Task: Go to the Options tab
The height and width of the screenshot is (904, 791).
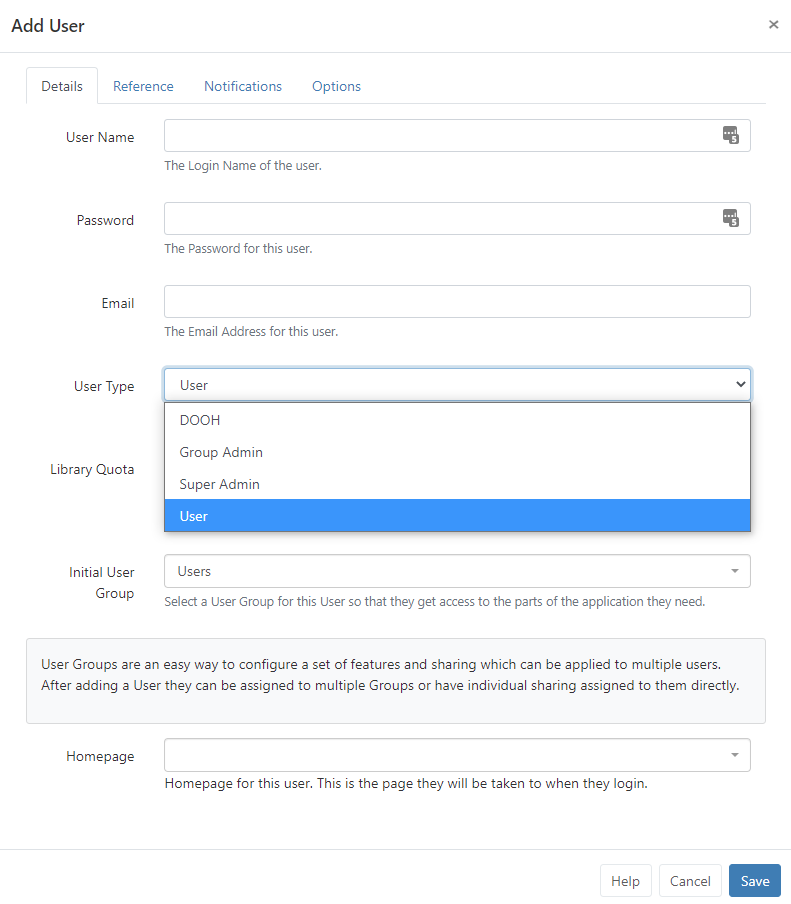Action: [336, 86]
